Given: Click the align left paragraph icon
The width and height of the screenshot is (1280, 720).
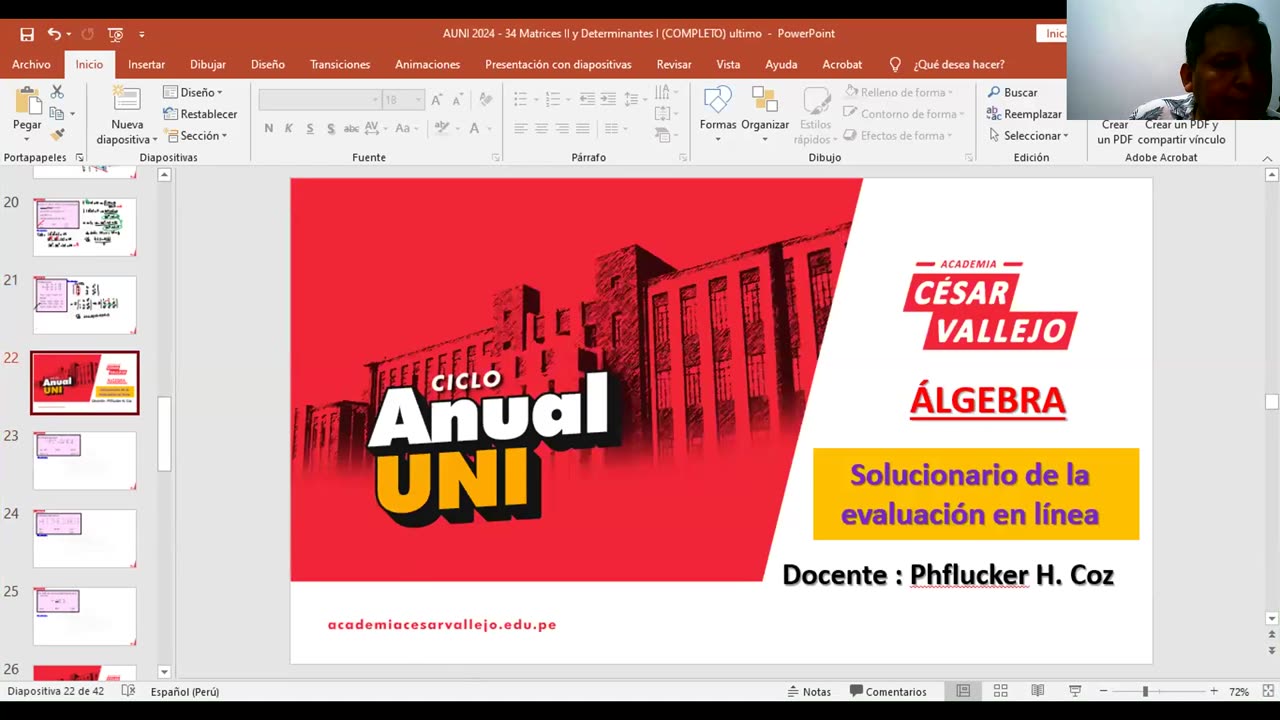Looking at the screenshot, I should (521, 128).
